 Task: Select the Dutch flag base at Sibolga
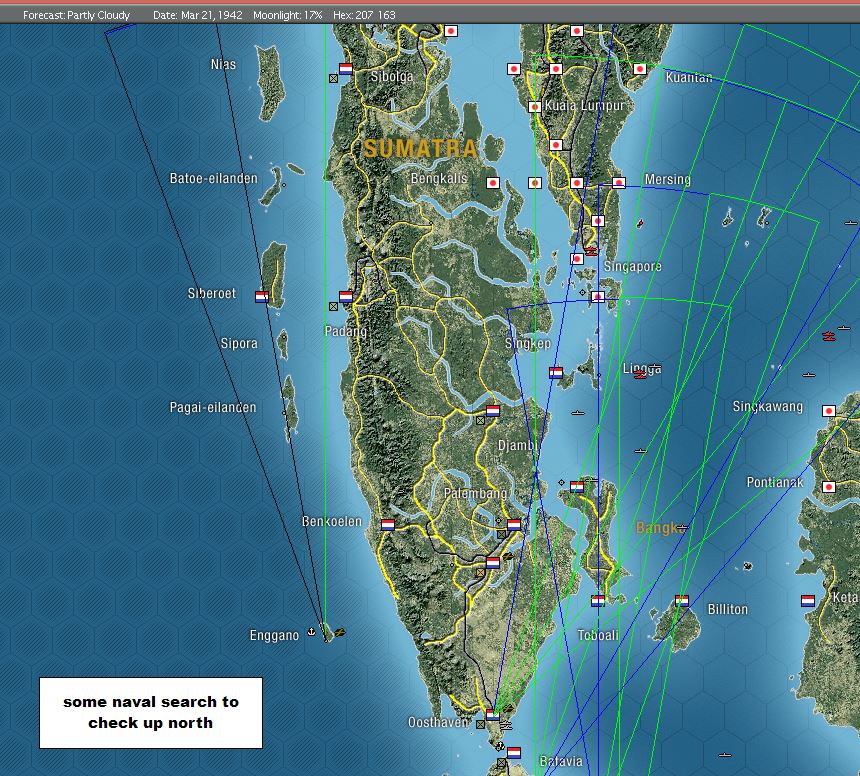click(x=346, y=69)
